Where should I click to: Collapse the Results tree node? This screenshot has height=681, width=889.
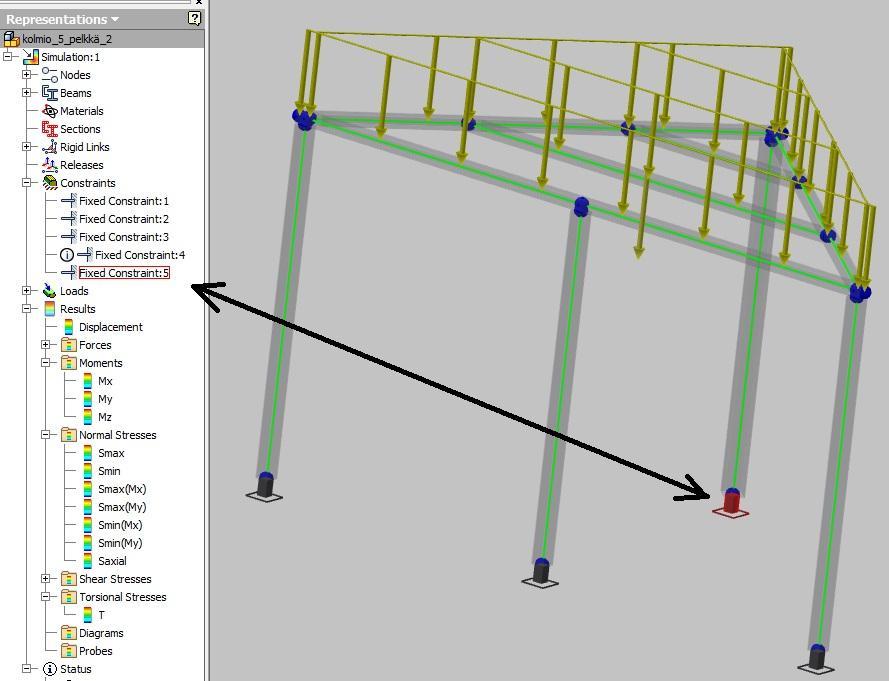(x=27, y=309)
